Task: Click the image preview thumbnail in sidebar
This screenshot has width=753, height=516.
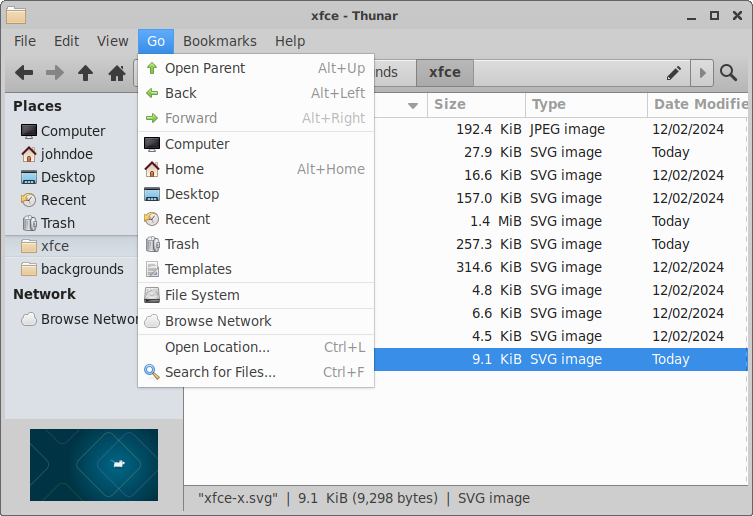Action: pyautogui.click(x=94, y=465)
